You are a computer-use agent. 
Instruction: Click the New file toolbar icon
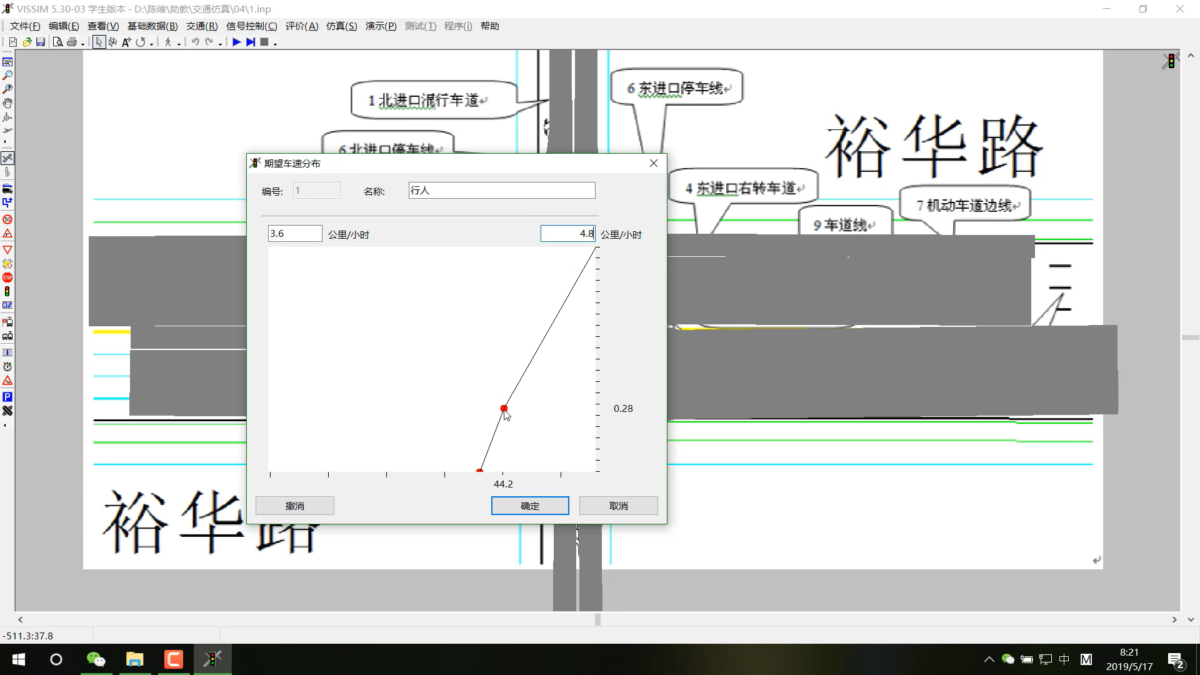pyautogui.click(x=13, y=42)
